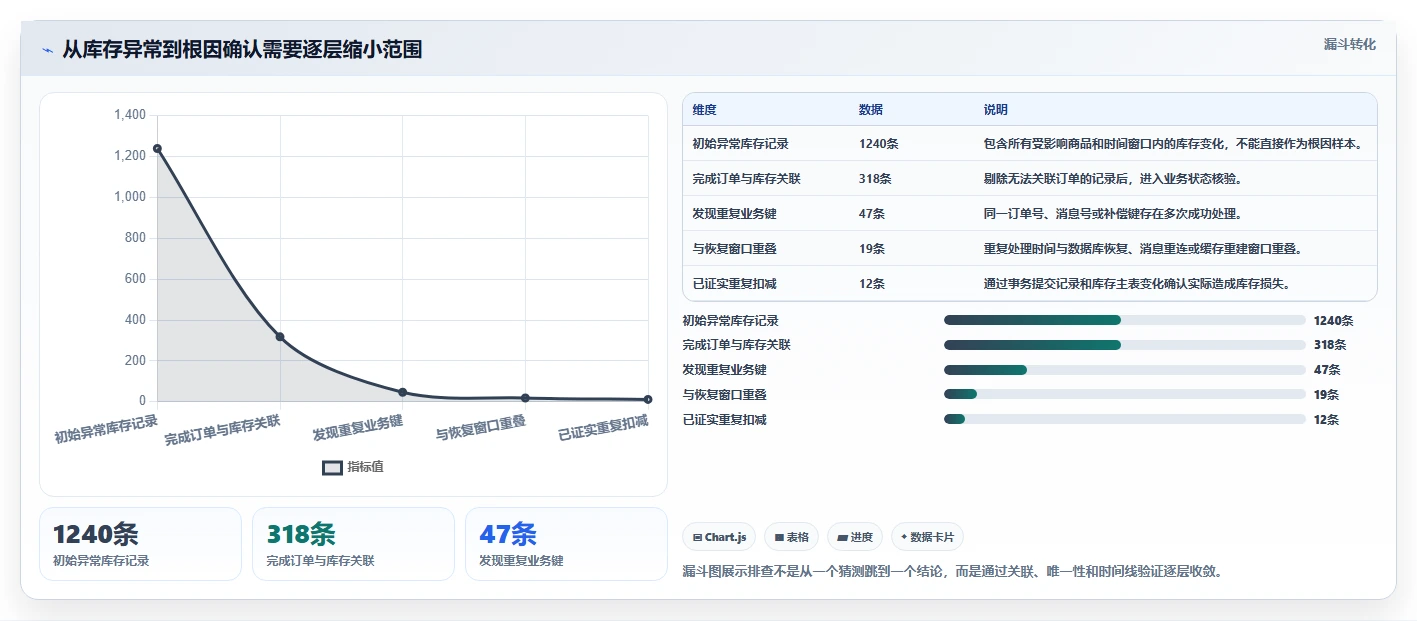This screenshot has height=621, width=1417.
Task: Click the 发现重复业务键 progress bar
Action: 1125,370
